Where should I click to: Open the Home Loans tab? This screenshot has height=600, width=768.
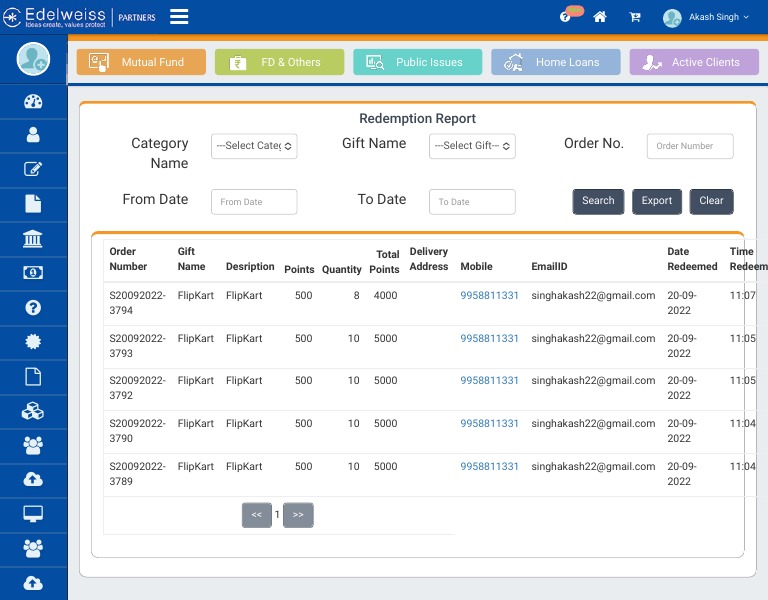point(556,62)
